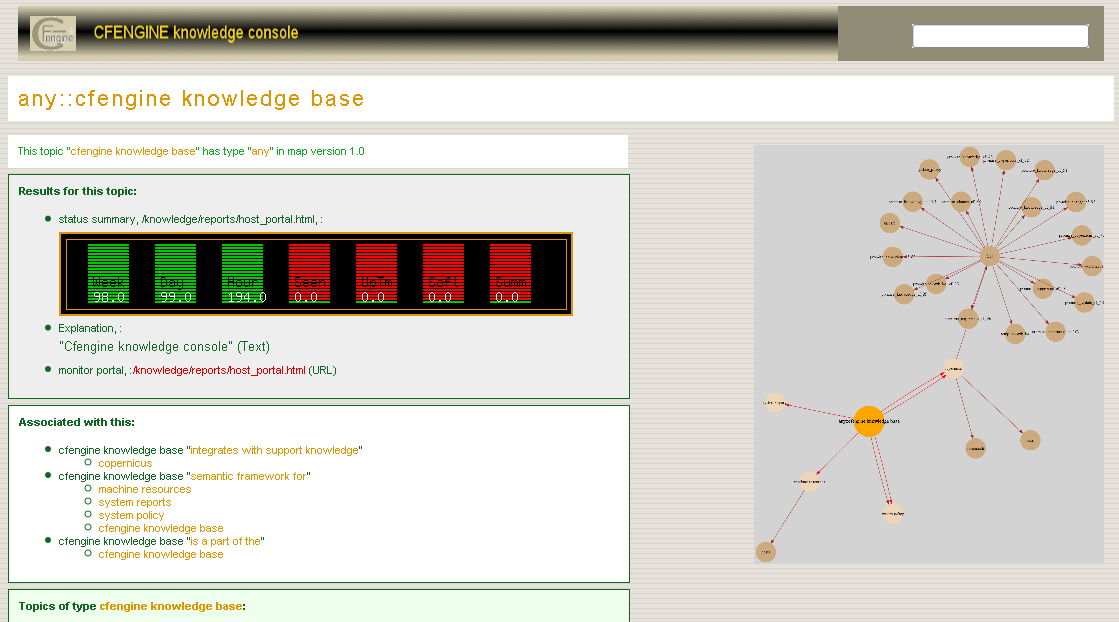
Task: Follow the machine resources link
Action: (144, 489)
